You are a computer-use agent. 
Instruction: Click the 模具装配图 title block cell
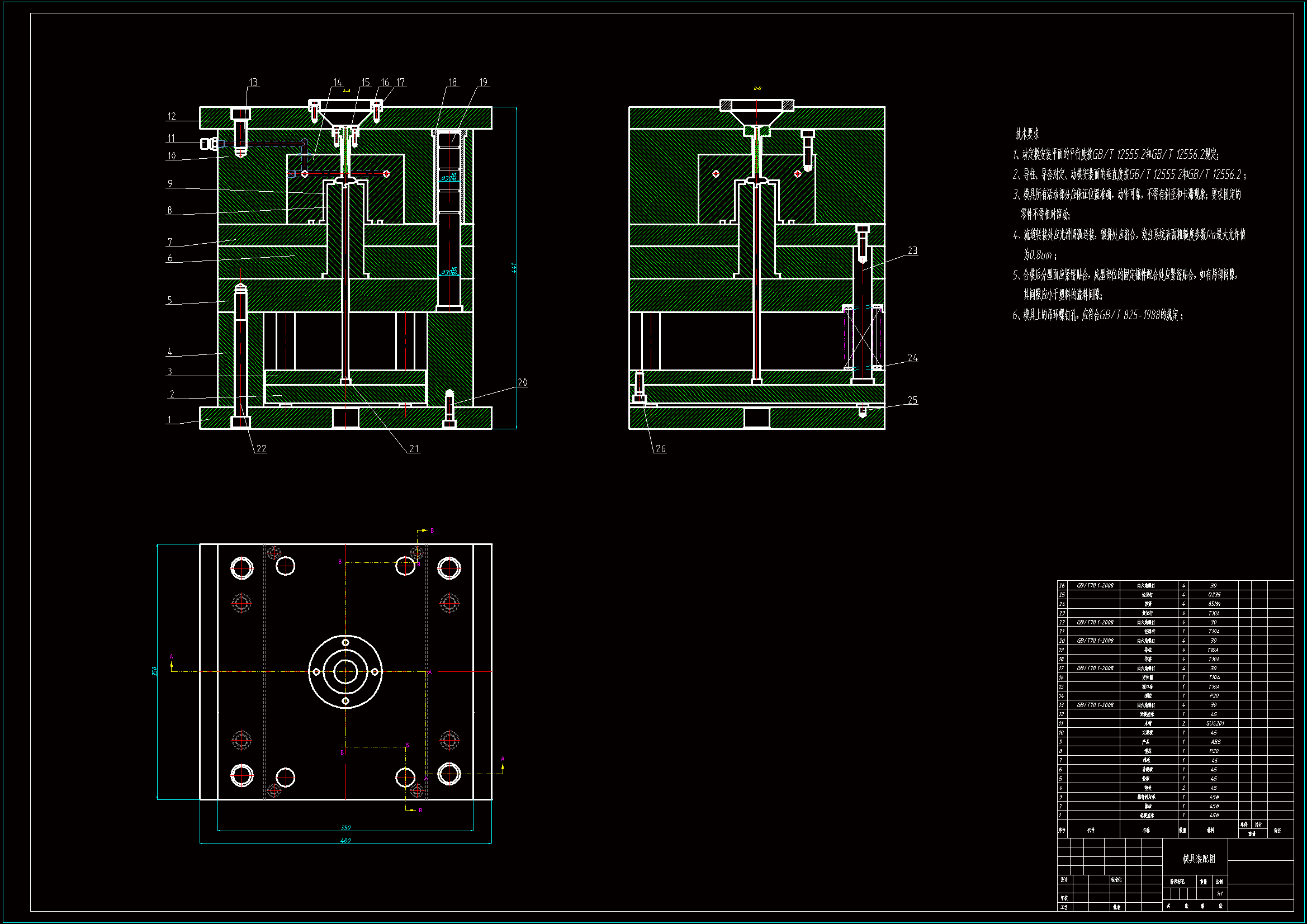coord(1199,859)
